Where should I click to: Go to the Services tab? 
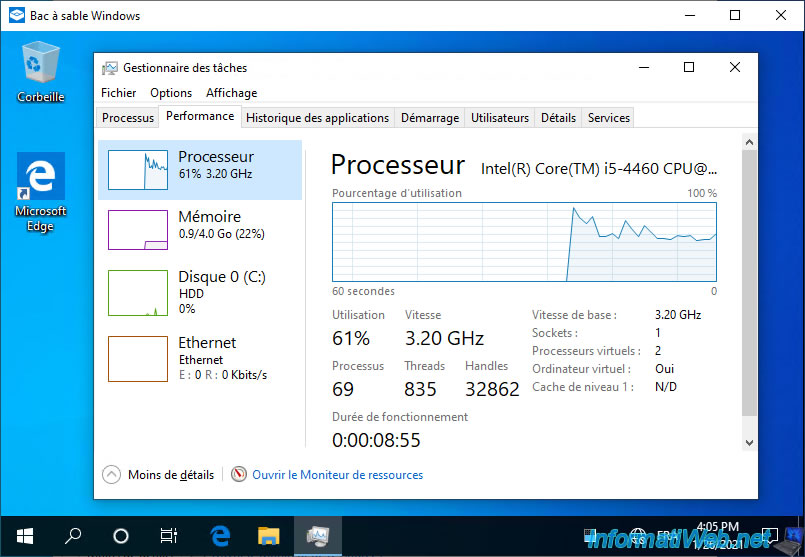pos(609,118)
